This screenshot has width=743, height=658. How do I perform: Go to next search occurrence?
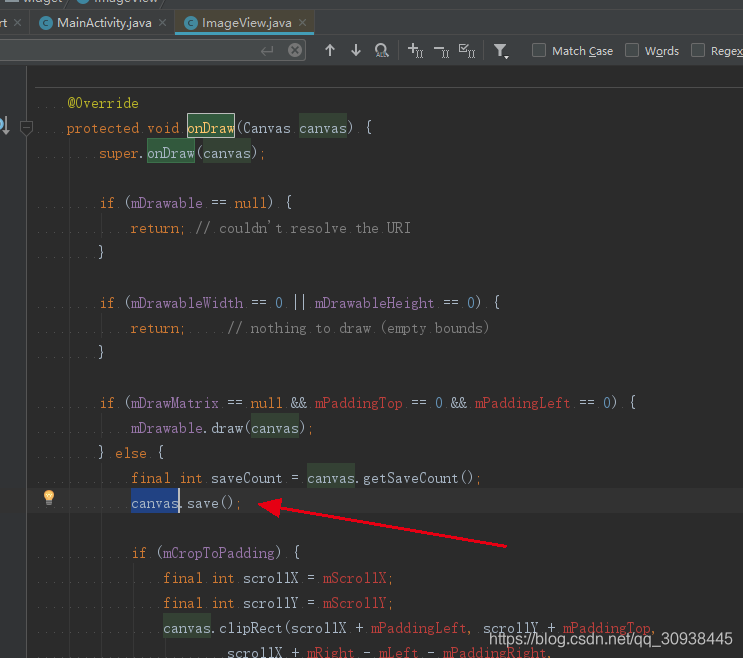[356, 50]
